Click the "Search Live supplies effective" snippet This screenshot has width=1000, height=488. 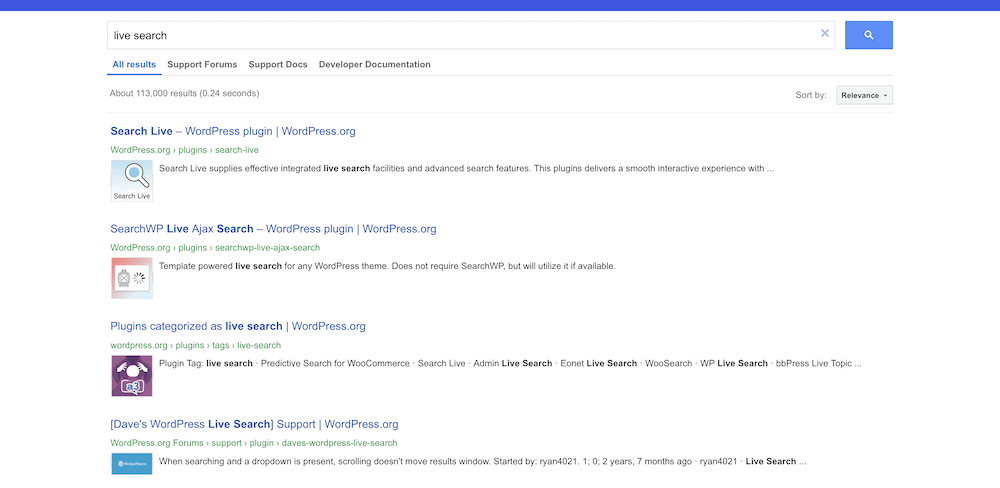466,168
